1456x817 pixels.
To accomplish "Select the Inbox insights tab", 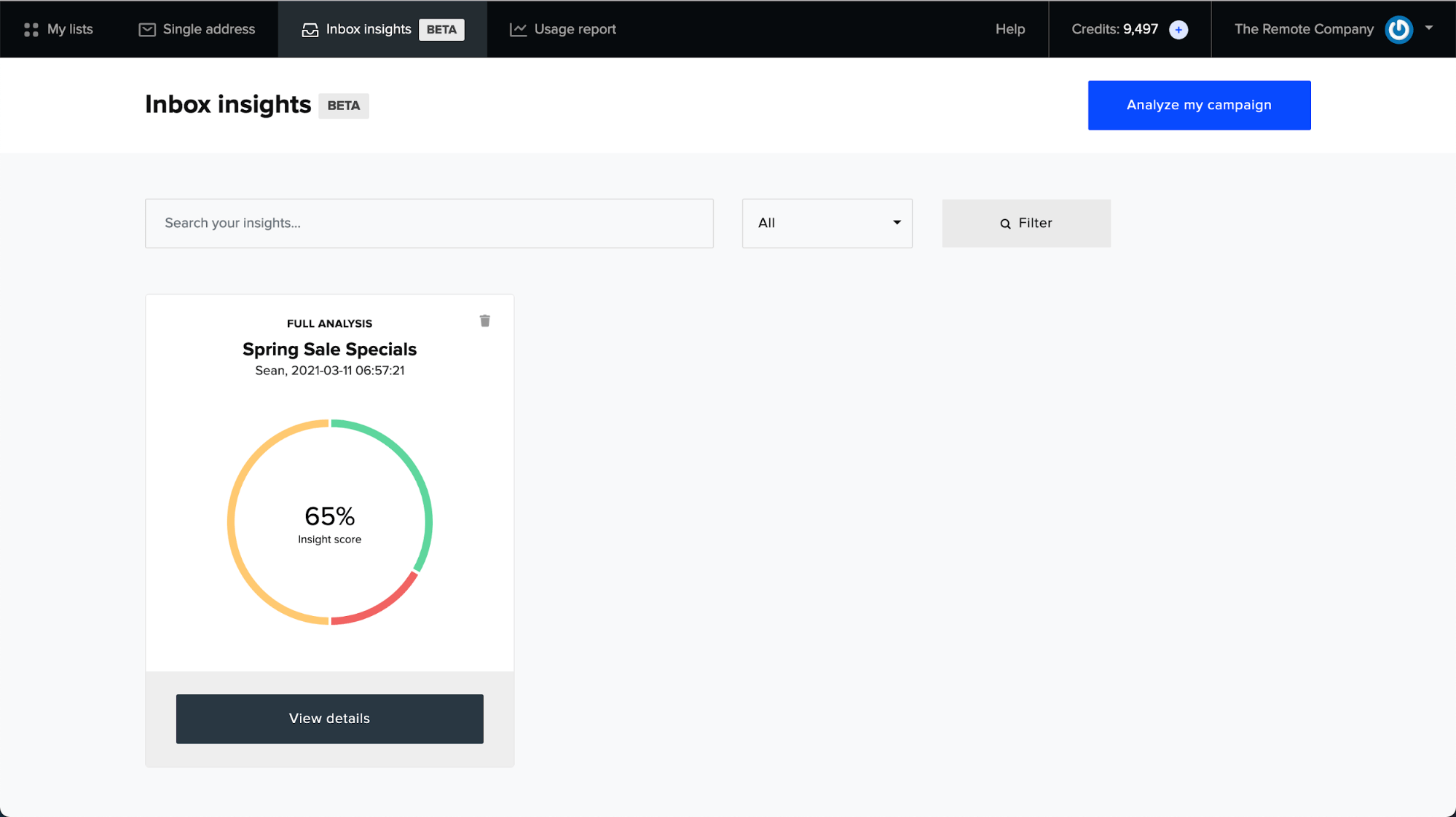I will (382, 29).
